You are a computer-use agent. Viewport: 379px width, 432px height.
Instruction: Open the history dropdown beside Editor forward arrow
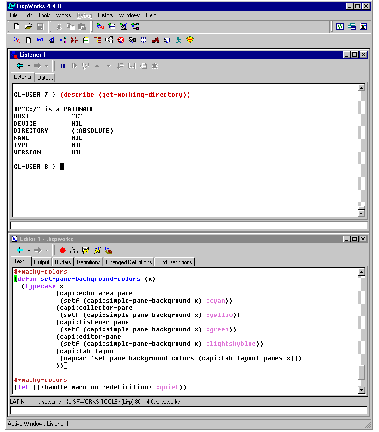click(x=46, y=250)
